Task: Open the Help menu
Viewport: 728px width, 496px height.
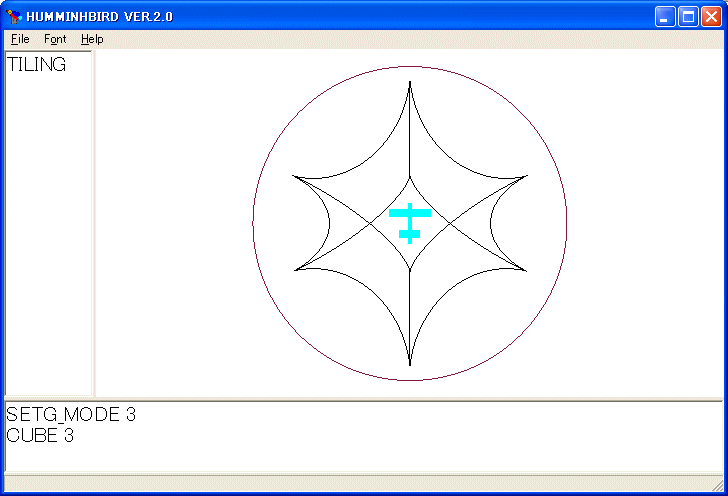Action: [x=92, y=39]
